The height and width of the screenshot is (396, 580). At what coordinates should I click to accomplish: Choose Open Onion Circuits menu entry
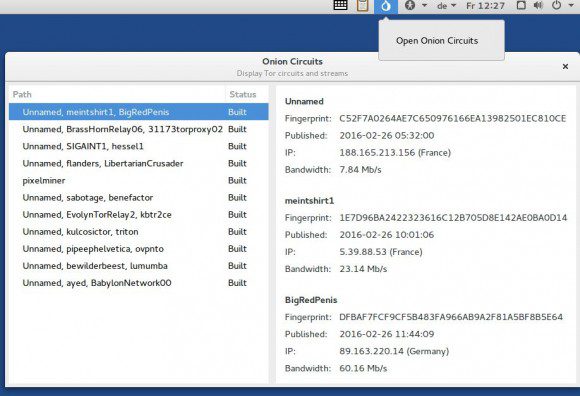point(437,41)
